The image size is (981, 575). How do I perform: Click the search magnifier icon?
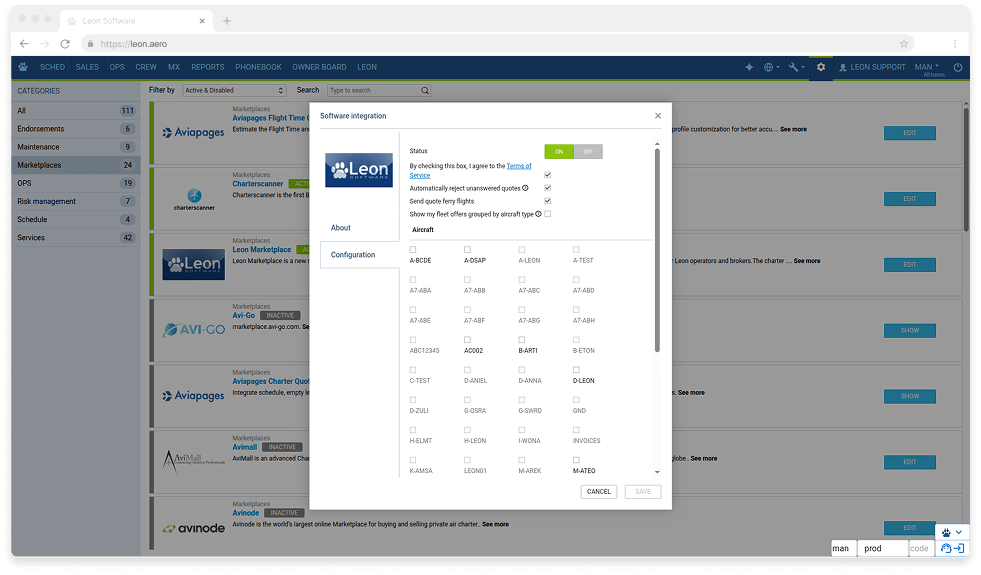(425, 91)
